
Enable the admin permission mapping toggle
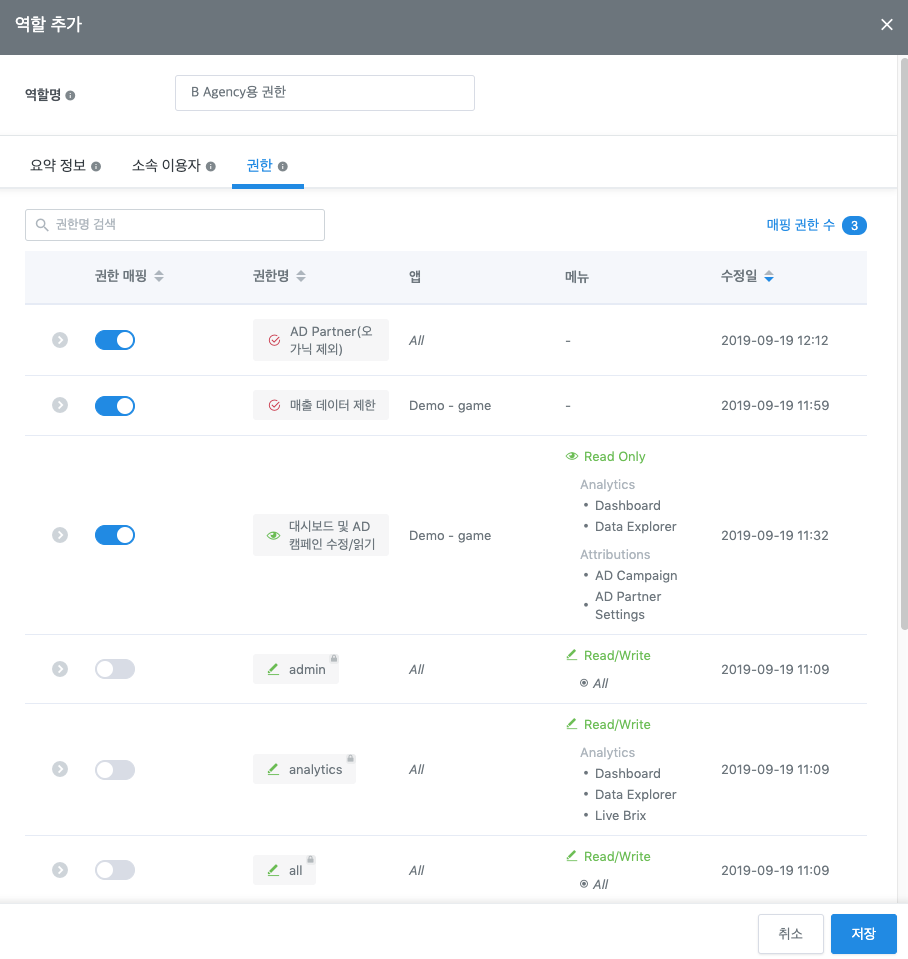pos(115,670)
